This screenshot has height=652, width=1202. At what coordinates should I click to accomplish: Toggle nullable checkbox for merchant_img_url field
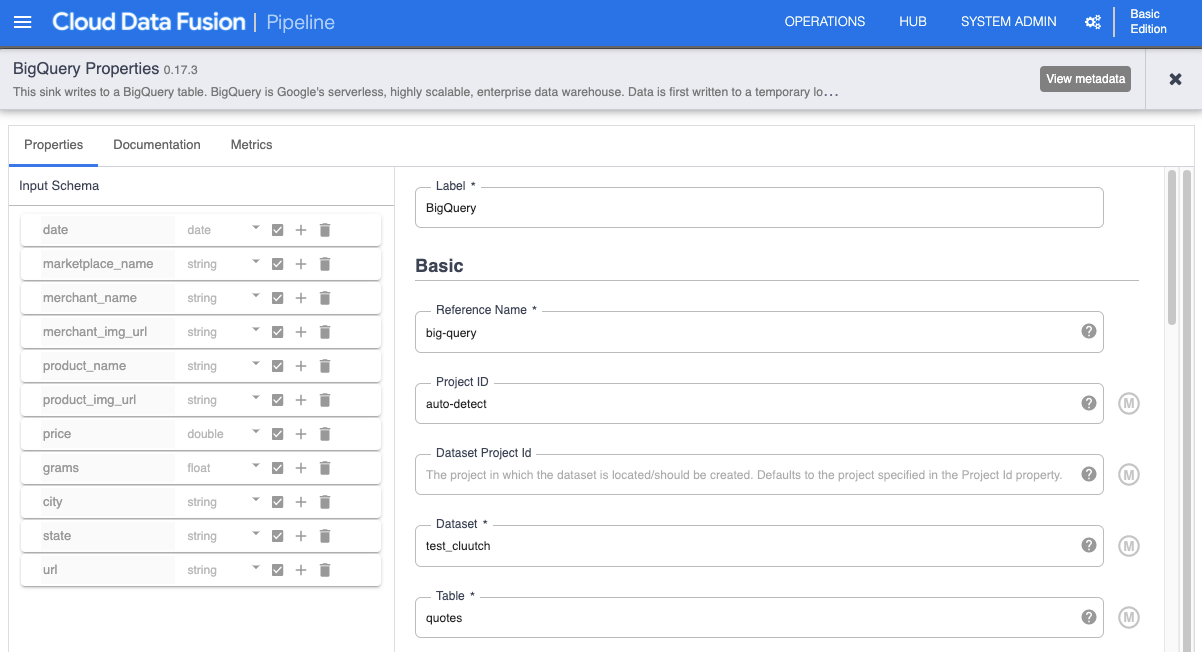tap(278, 332)
